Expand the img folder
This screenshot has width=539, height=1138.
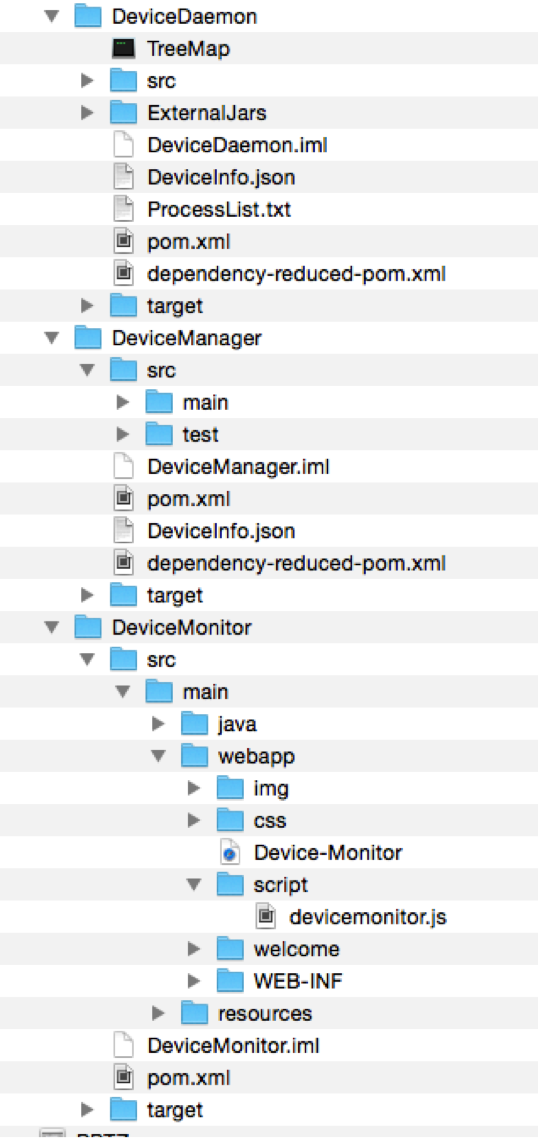(x=194, y=787)
